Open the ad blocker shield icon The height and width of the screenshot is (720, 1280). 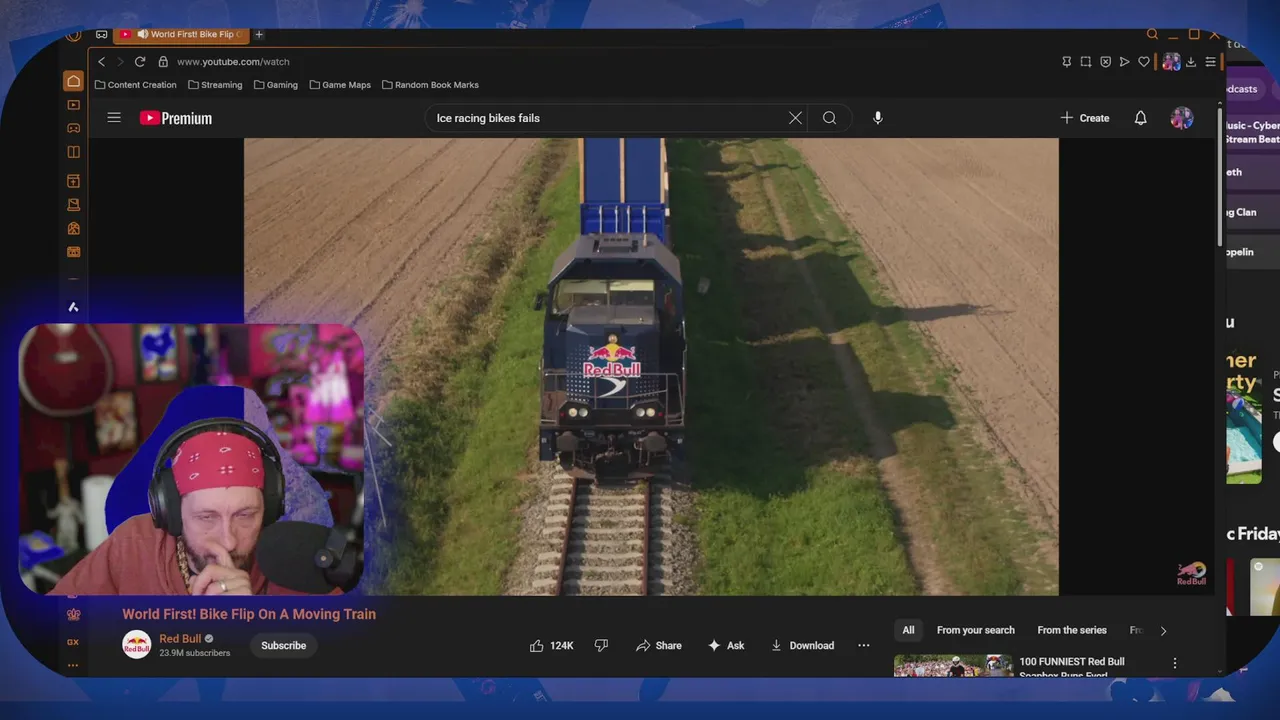[1105, 62]
